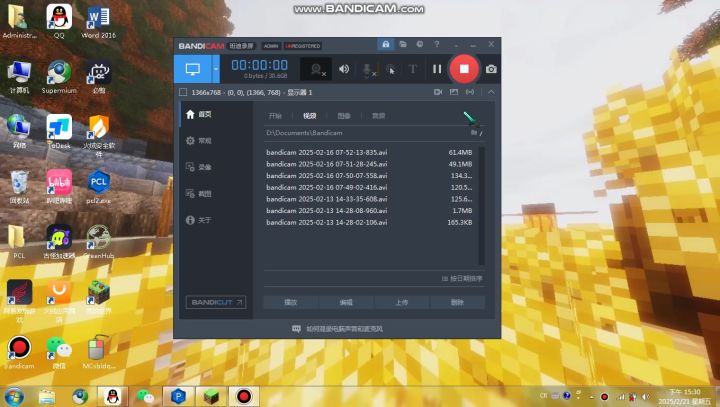The width and height of the screenshot is (720, 407).
Task: Tick the checkbox beside 1366x768 resolution
Action: (183, 92)
